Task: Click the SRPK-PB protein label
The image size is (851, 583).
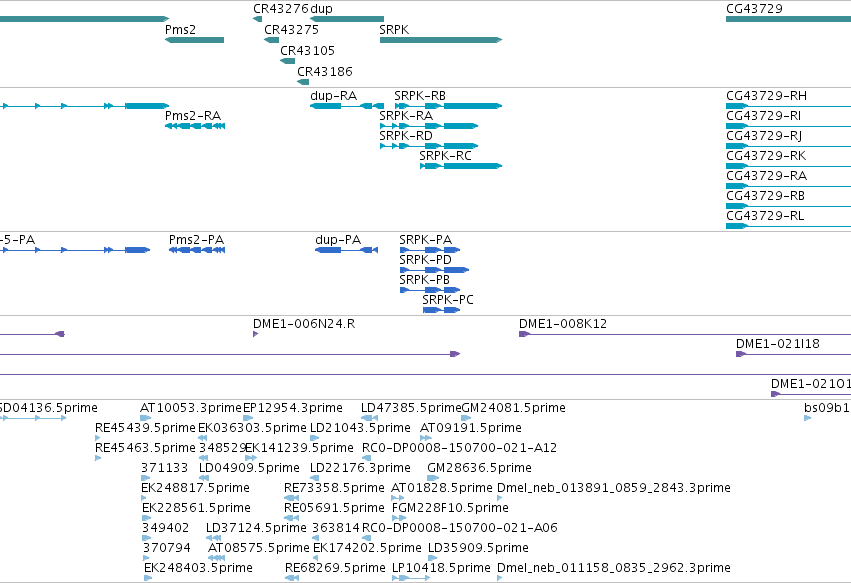Action: click(424, 280)
